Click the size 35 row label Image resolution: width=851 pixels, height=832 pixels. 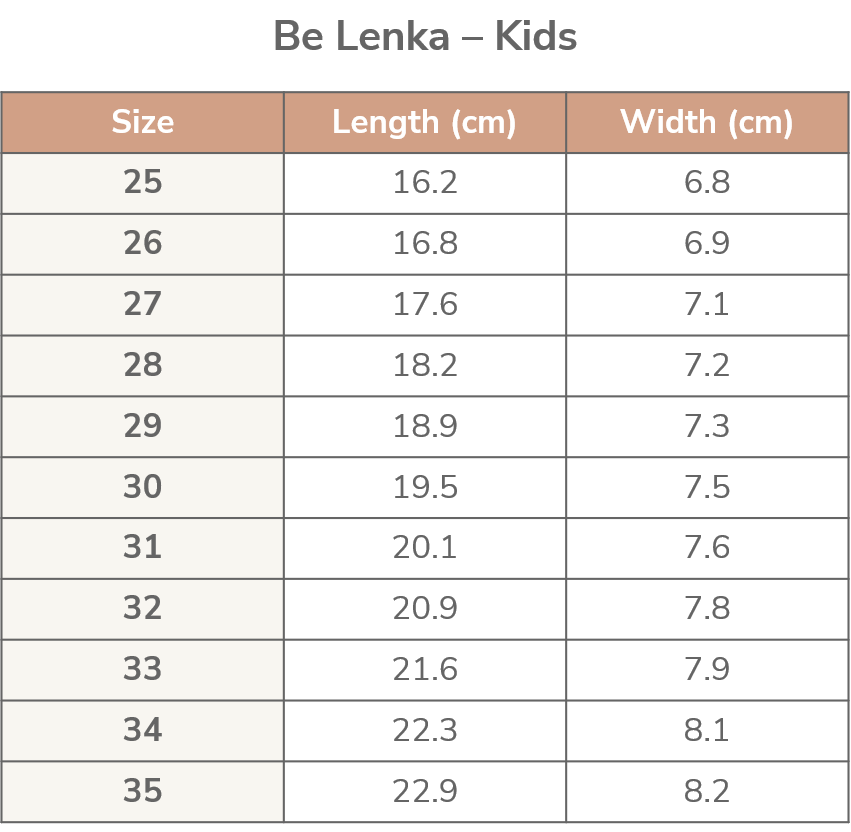click(142, 791)
